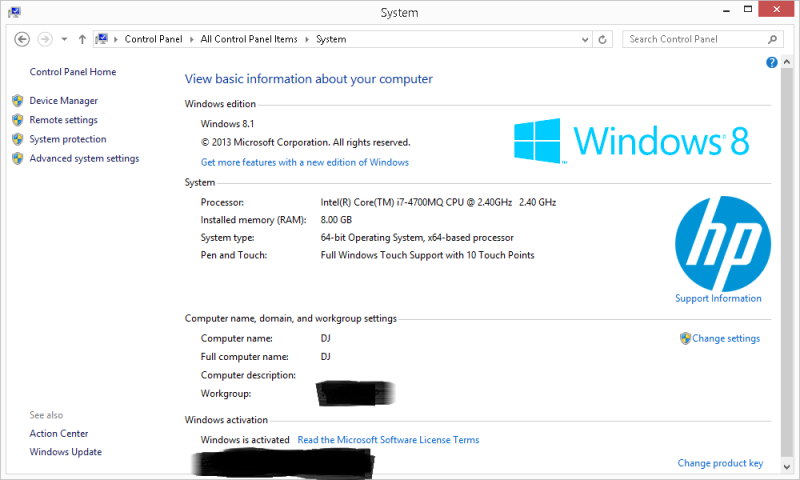Click the Windows is activated text
Screen dimensions: 800x480
[245, 440]
